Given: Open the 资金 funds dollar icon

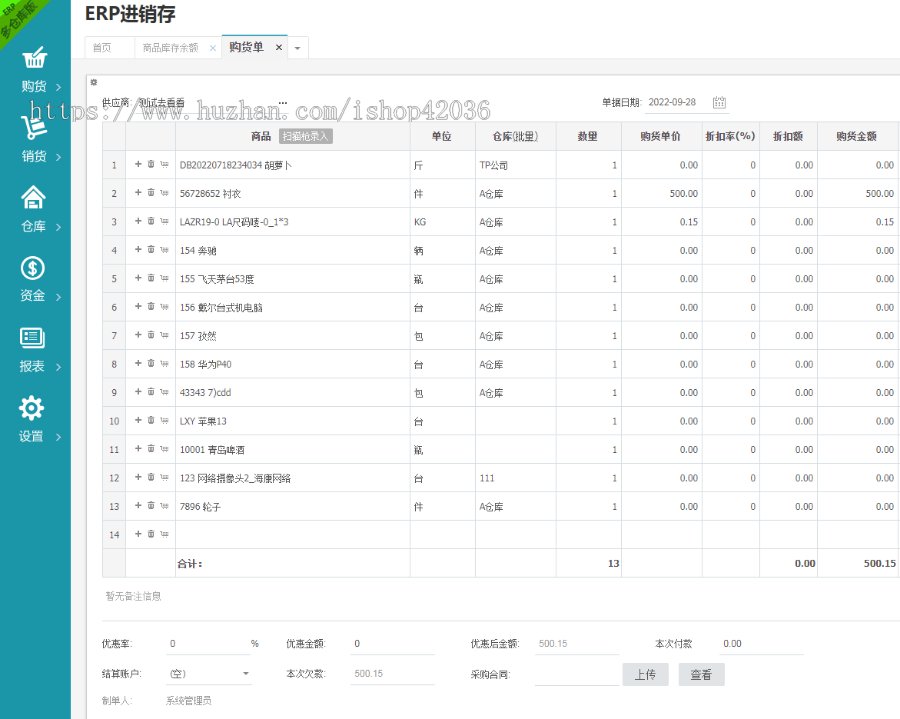Looking at the screenshot, I should coord(33,268).
